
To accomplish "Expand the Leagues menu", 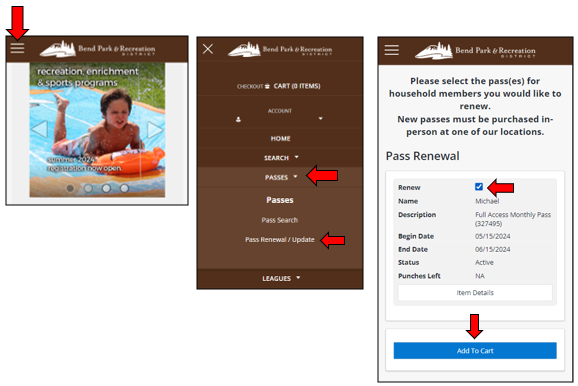I will point(281,278).
